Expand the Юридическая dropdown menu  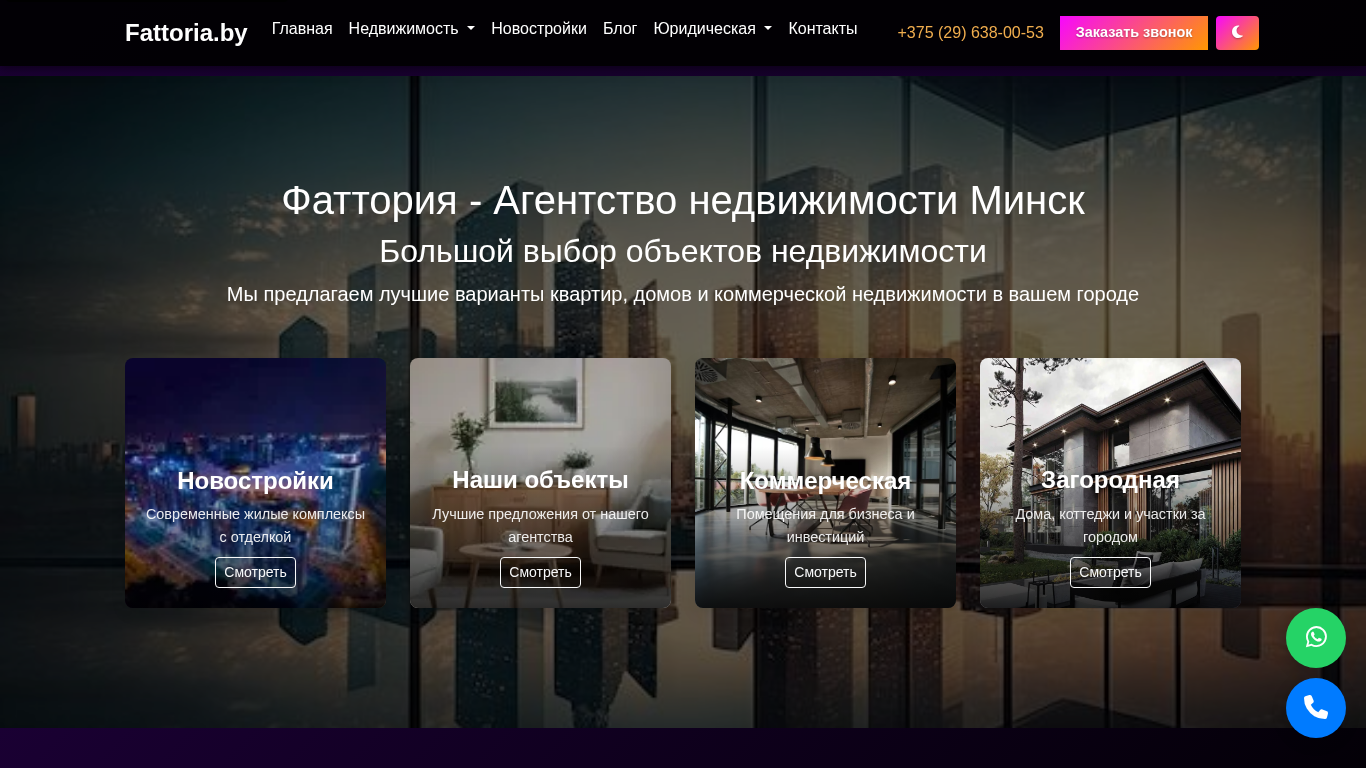click(713, 29)
